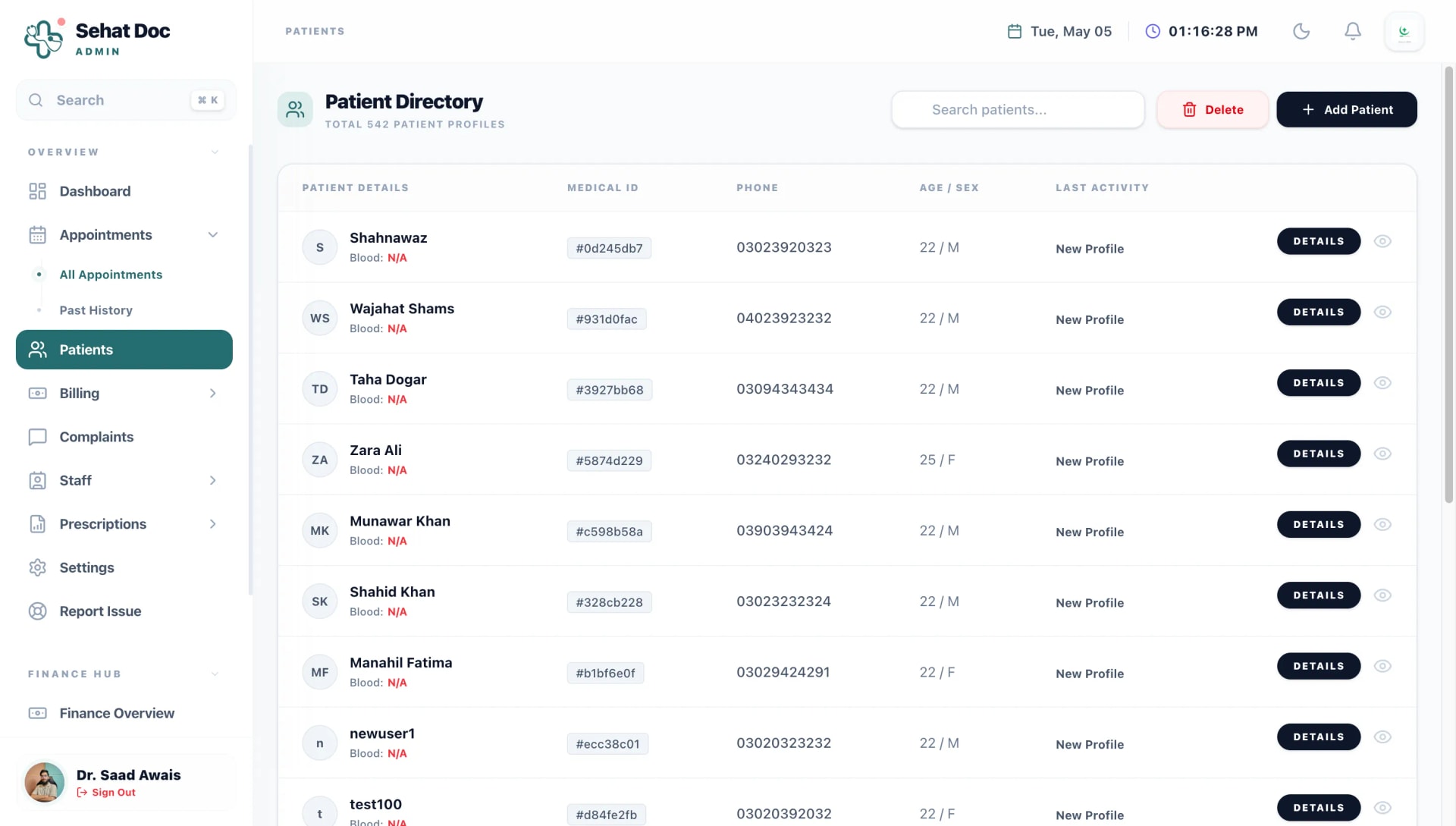The width and height of the screenshot is (1456, 826).
Task: Open notifications bell
Action: 1353,31
